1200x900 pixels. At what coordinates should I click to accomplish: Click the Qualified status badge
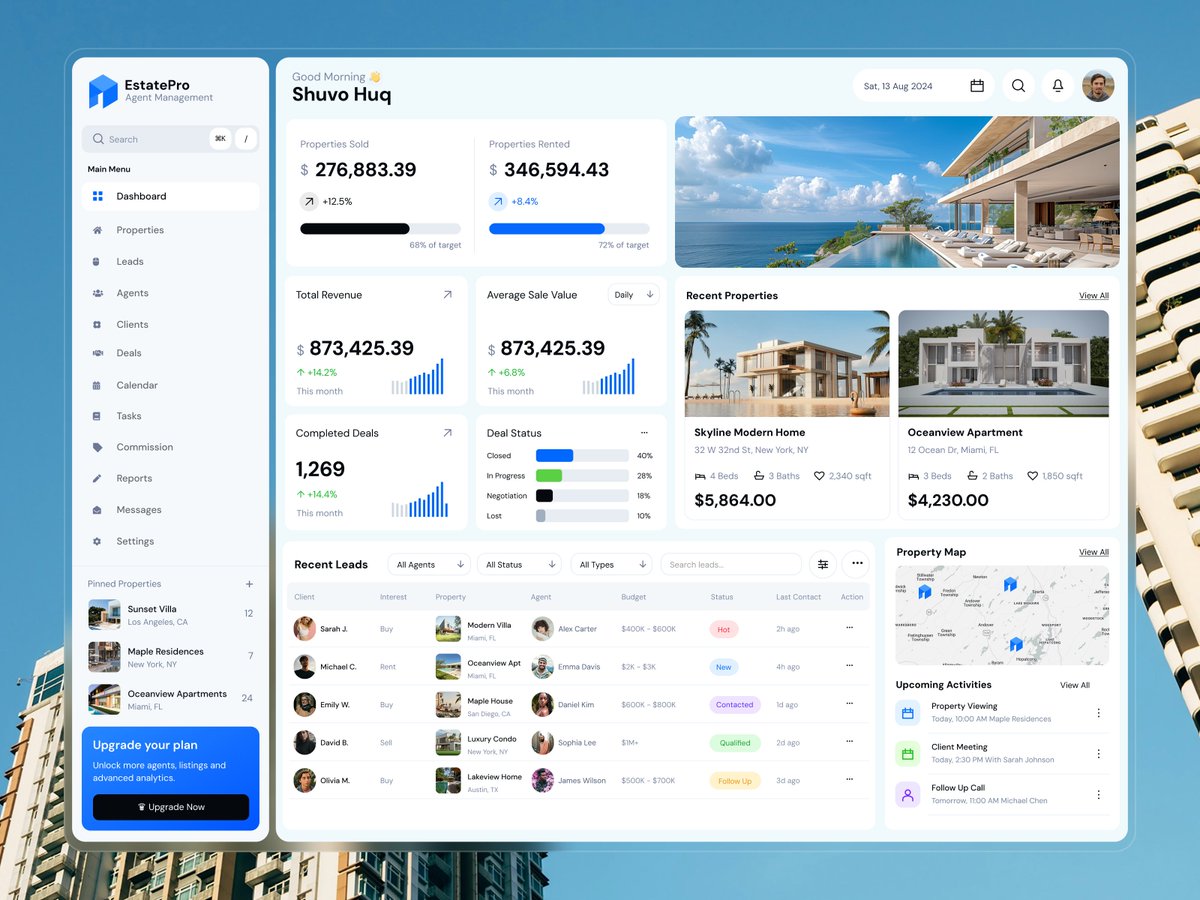click(735, 743)
